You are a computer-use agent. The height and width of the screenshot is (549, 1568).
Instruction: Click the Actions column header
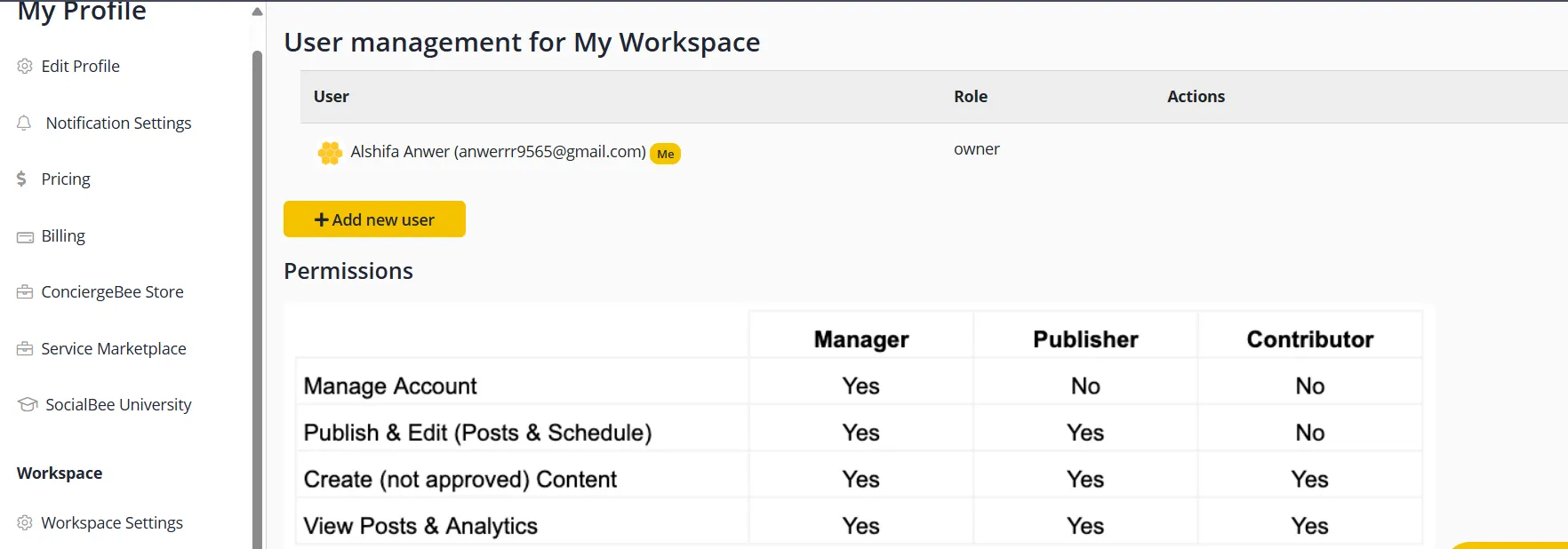pos(1196,97)
